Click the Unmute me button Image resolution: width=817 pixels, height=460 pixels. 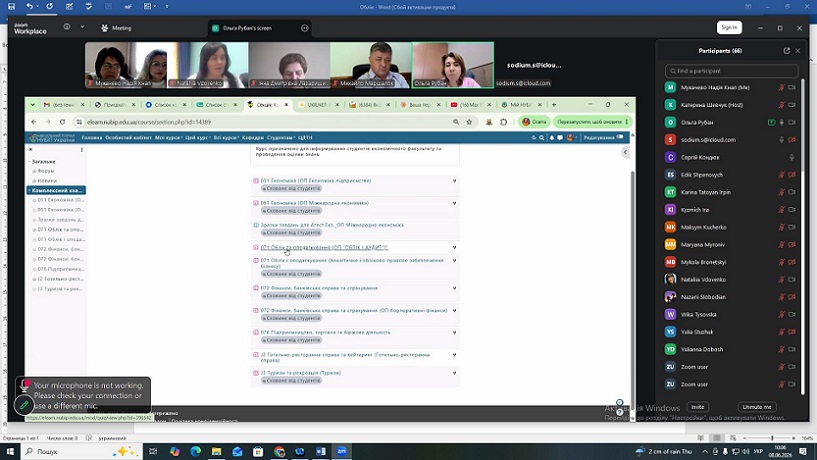pyautogui.click(x=757, y=407)
